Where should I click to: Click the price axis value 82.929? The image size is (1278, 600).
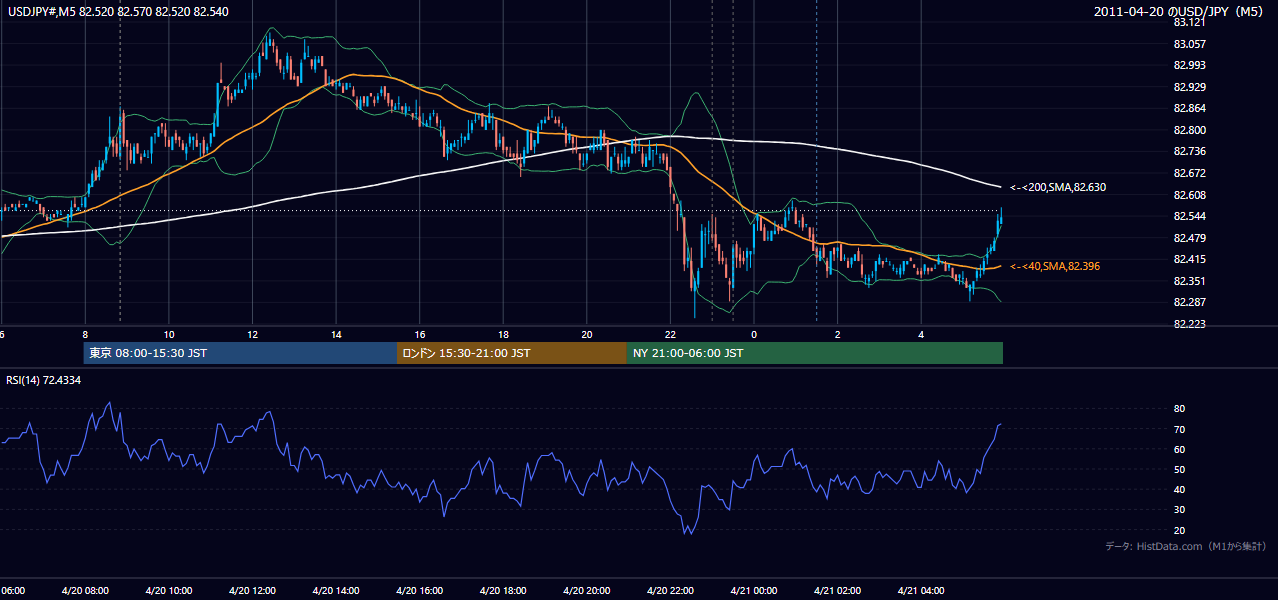click(x=1190, y=87)
